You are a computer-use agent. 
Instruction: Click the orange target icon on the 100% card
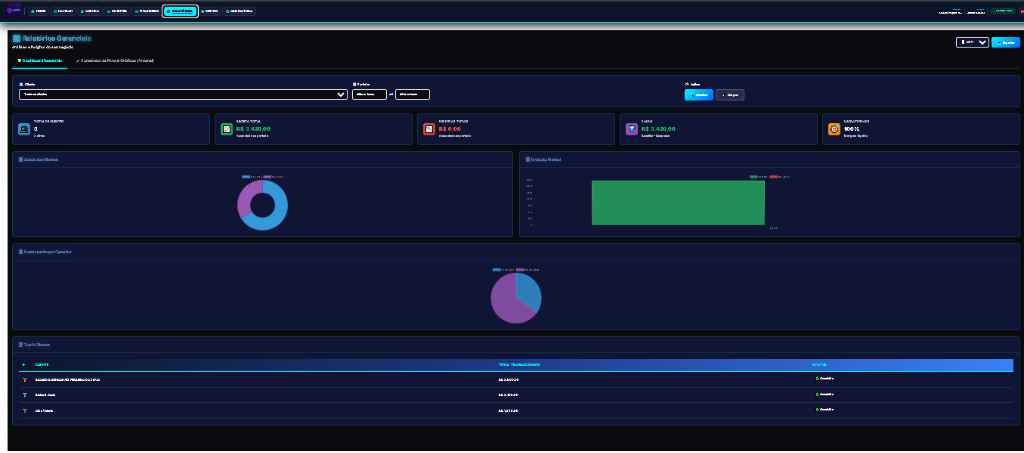834,129
